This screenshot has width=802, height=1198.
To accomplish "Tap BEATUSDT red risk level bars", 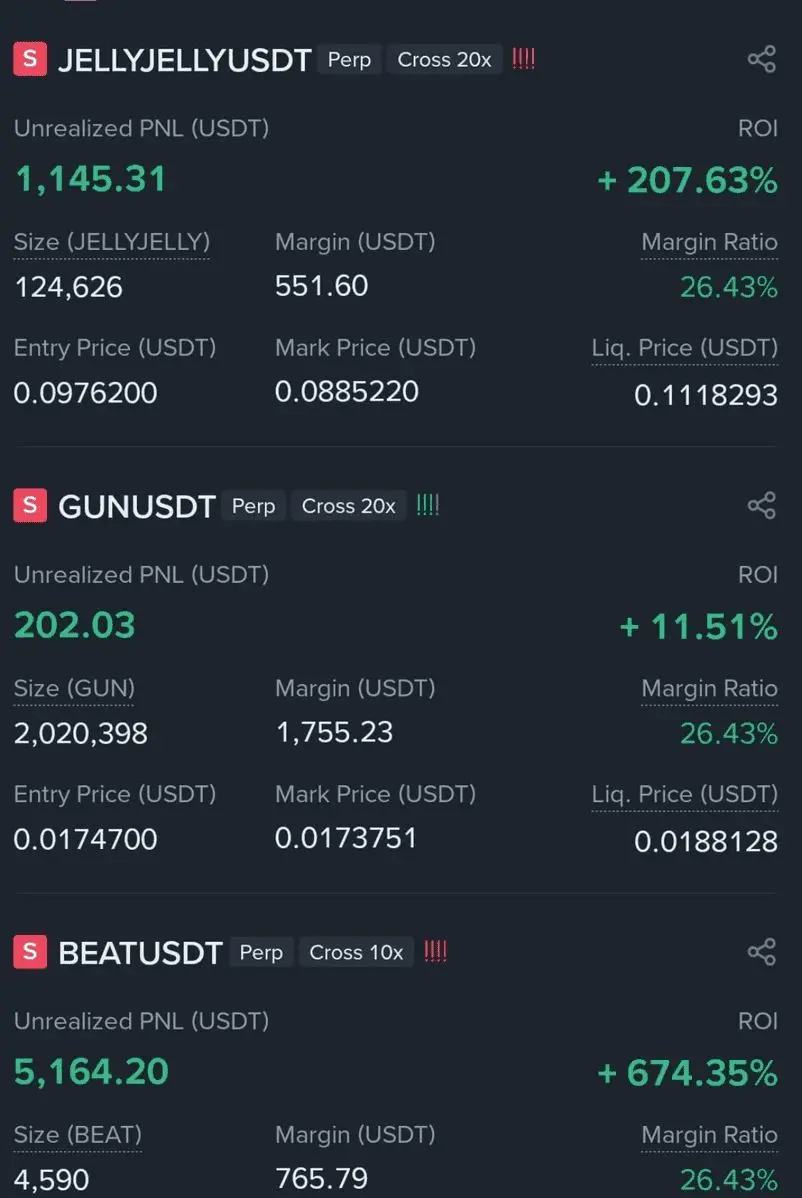I will pos(435,951).
